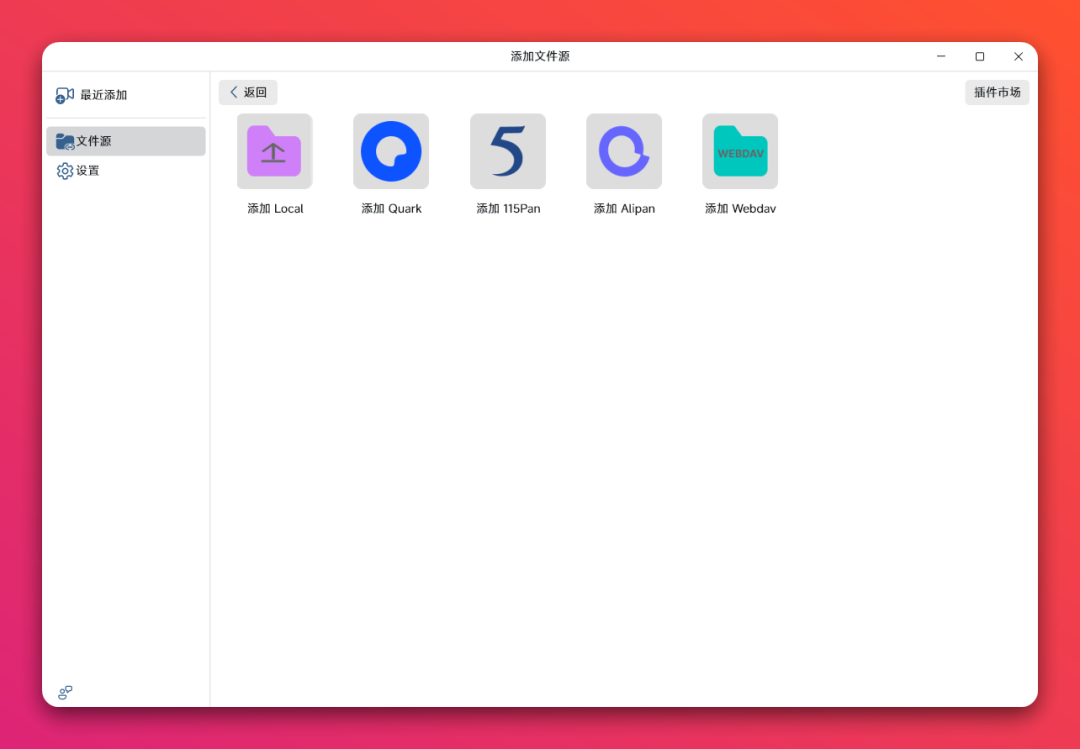This screenshot has width=1080, height=749.
Task: Click the "添加 Local" text label
Action: pyautogui.click(x=275, y=209)
